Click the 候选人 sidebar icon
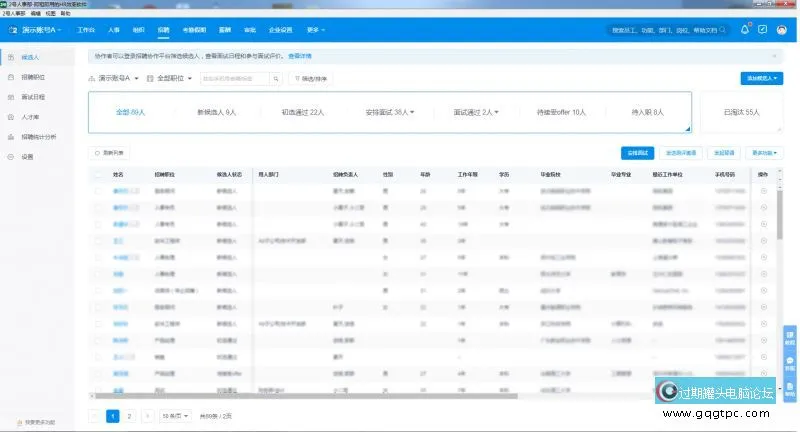Image resolution: width=800 pixels, height=432 pixels. click(x=11, y=57)
